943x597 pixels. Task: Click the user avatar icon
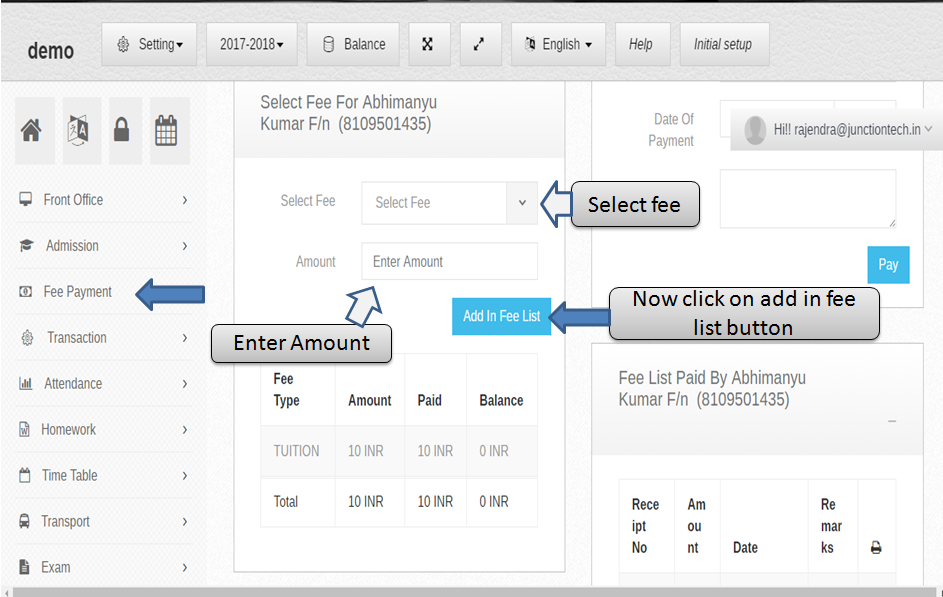point(755,129)
